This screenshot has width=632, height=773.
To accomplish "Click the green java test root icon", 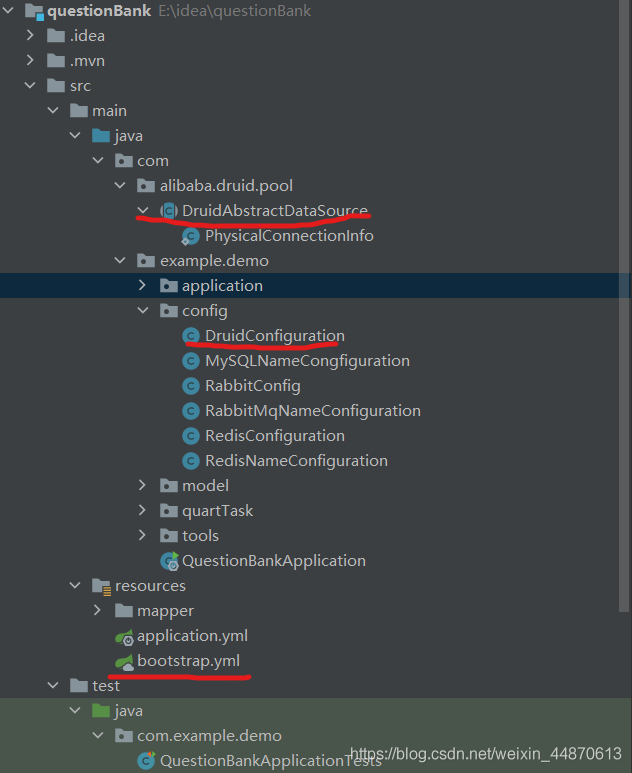I will coord(101,710).
